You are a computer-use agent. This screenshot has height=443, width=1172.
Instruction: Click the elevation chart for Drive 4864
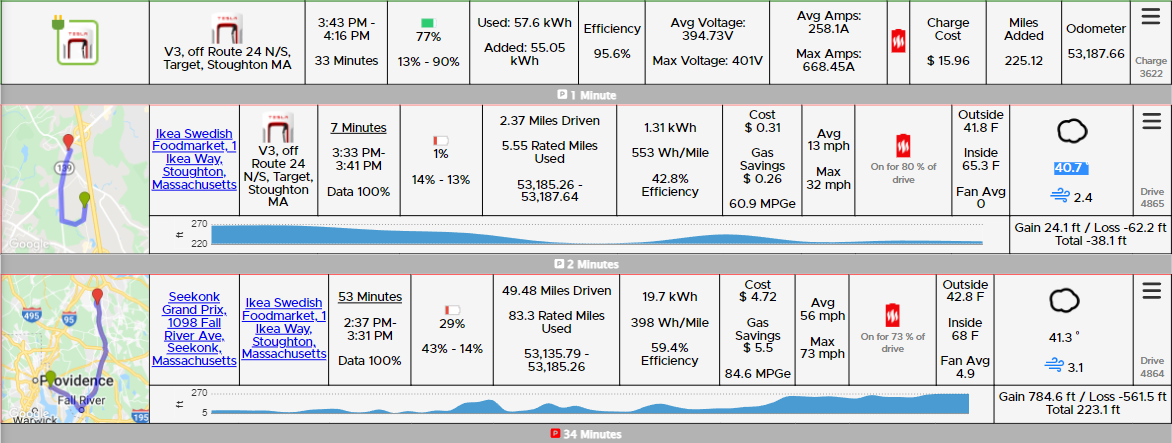tap(590, 404)
